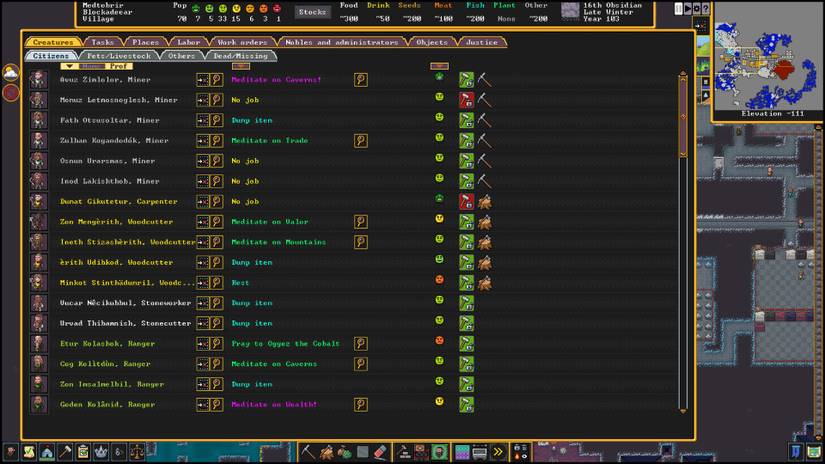
Task: Sort citizens by the Prof column
Action: pyautogui.click(x=118, y=67)
